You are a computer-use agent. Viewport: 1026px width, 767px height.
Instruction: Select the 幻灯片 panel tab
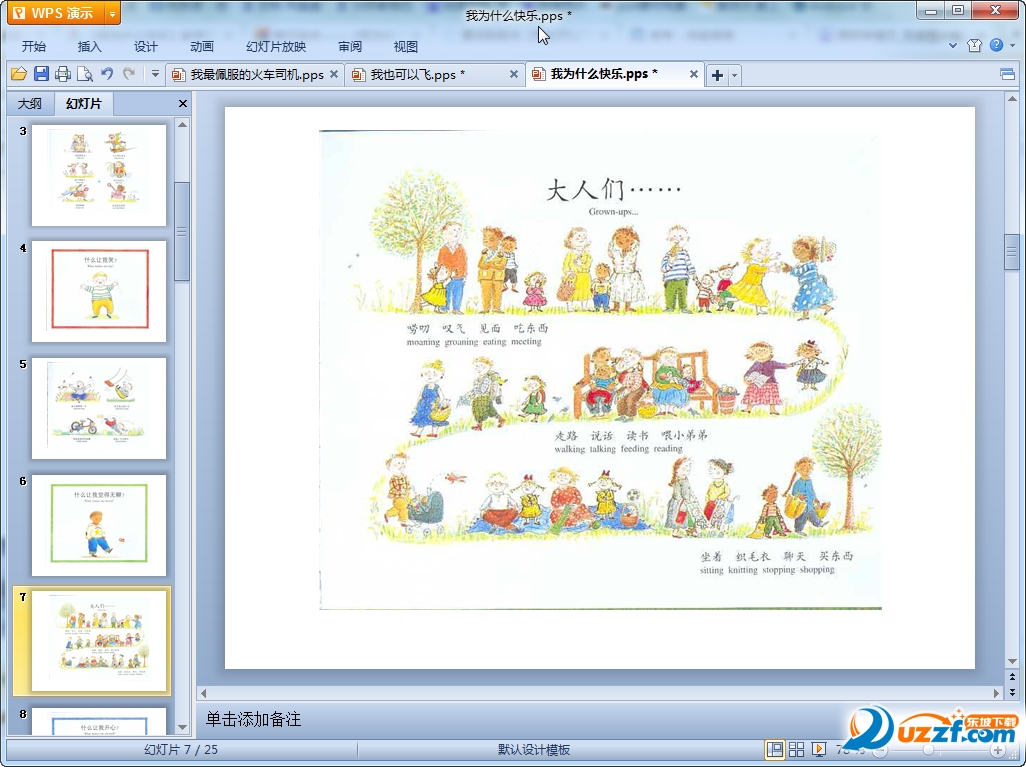(83, 103)
